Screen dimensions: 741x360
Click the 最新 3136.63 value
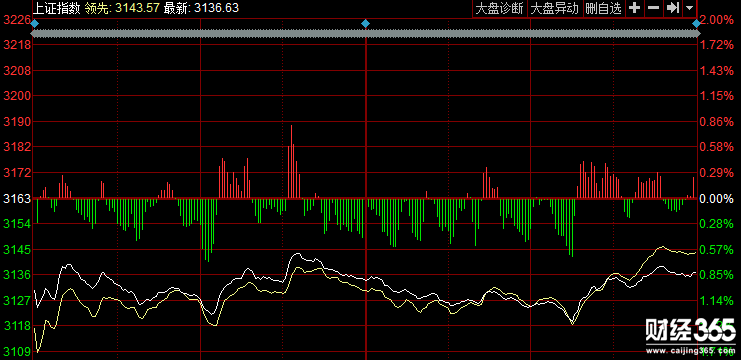point(201,8)
